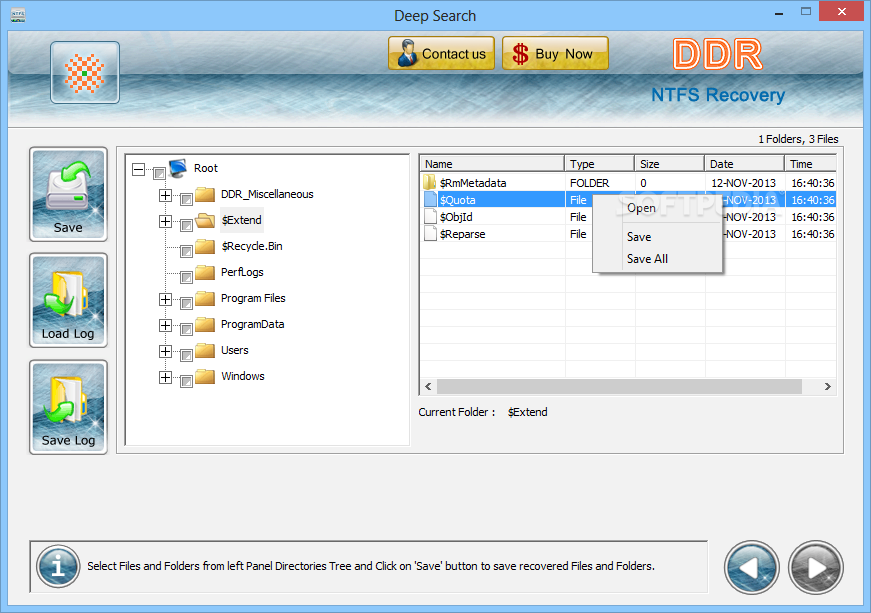Click the Save Log folder icon

[68, 407]
